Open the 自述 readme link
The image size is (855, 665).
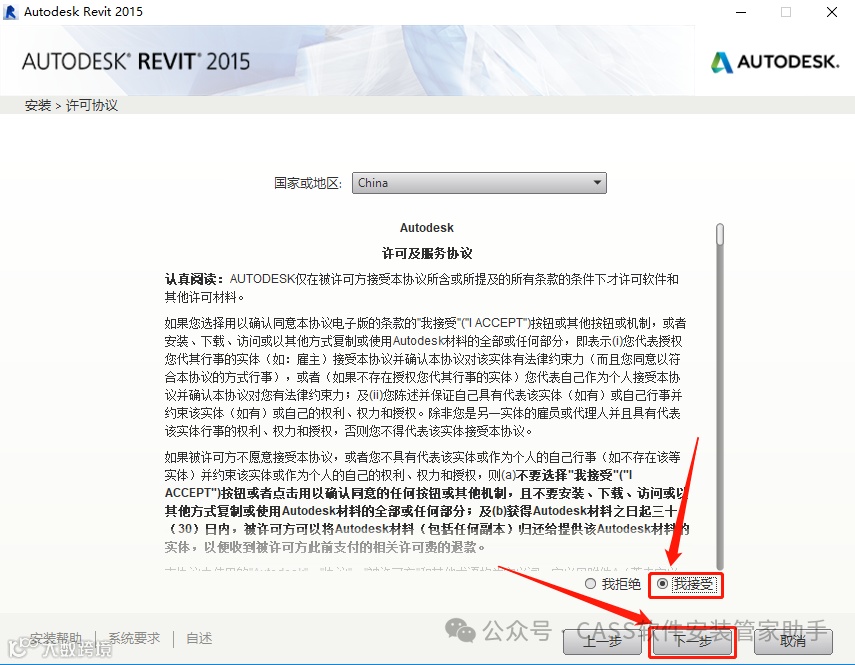pyautogui.click(x=199, y=638)
